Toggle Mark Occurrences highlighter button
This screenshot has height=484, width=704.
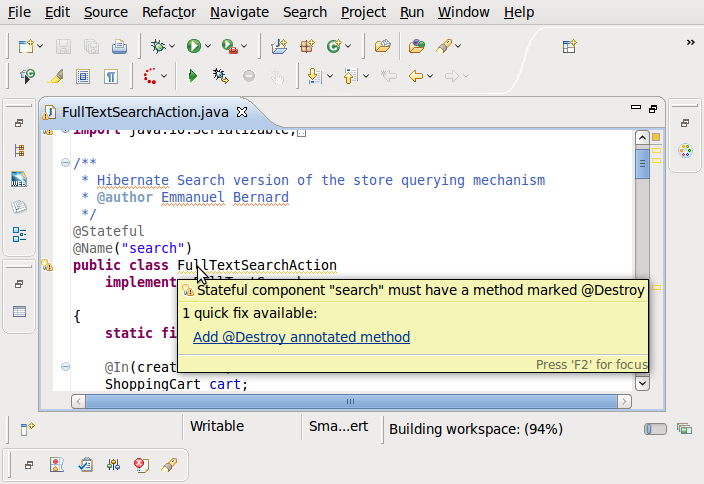[56, 76]
